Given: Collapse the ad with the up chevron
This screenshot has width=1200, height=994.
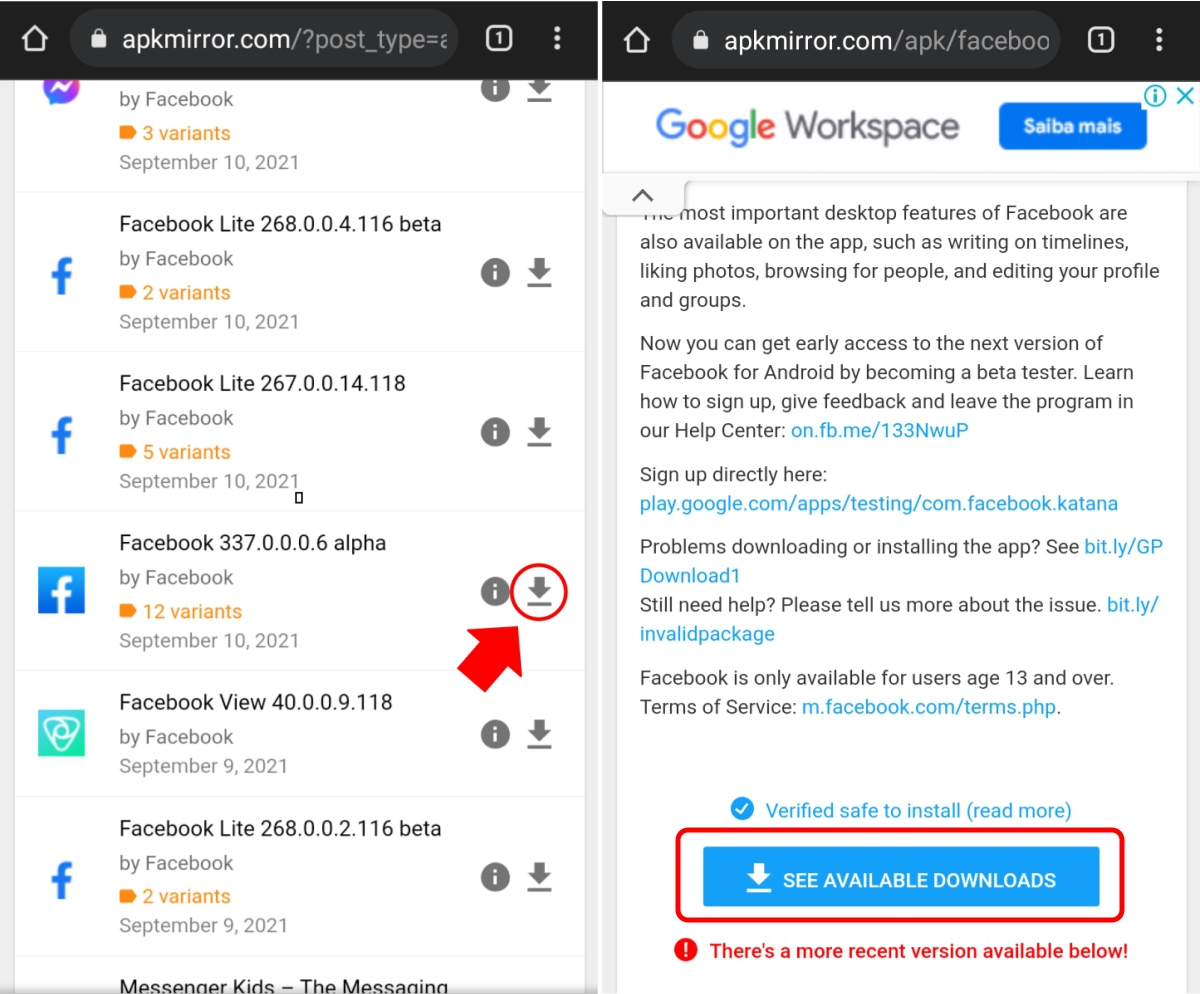Looking at the screenshot, I should coord(643,197).
